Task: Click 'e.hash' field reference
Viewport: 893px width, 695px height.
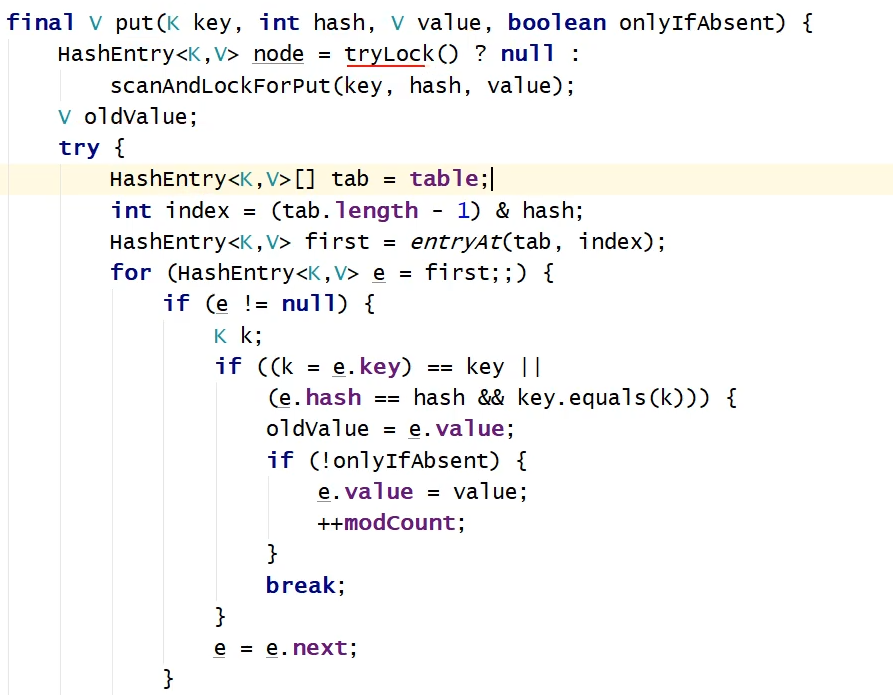Action: click(320, 398)
